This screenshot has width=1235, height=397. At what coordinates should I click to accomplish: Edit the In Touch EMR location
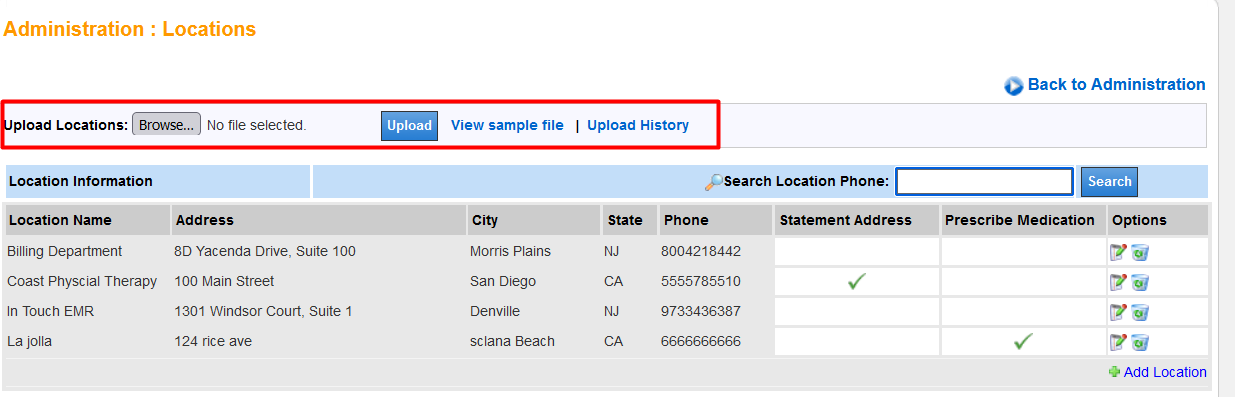click(x=1118, y=312)
